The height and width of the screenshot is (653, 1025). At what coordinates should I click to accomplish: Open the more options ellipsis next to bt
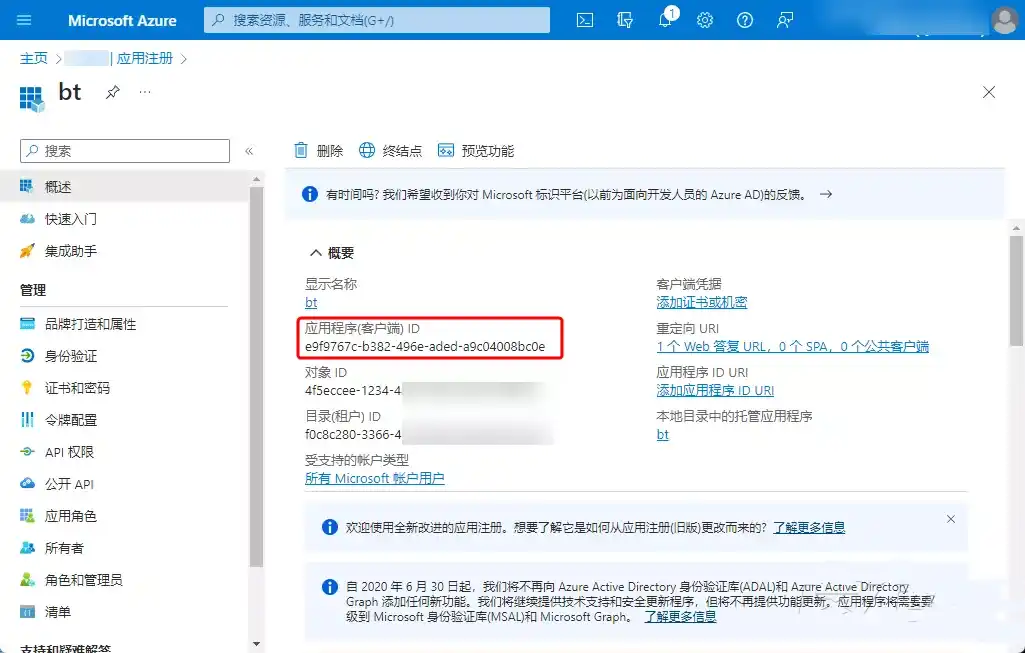pyautogui.click(x=145, y=93)
